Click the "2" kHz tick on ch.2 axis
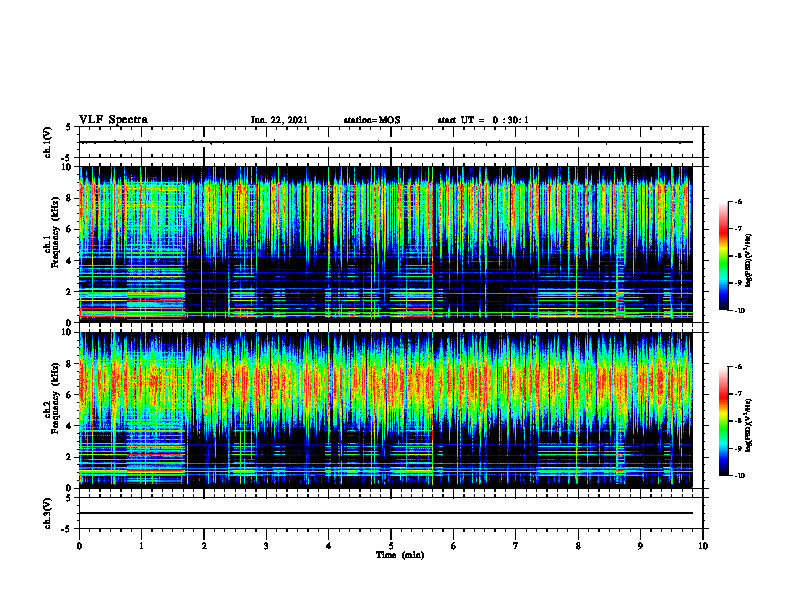The image size is (792, 612). click(70, 457)
